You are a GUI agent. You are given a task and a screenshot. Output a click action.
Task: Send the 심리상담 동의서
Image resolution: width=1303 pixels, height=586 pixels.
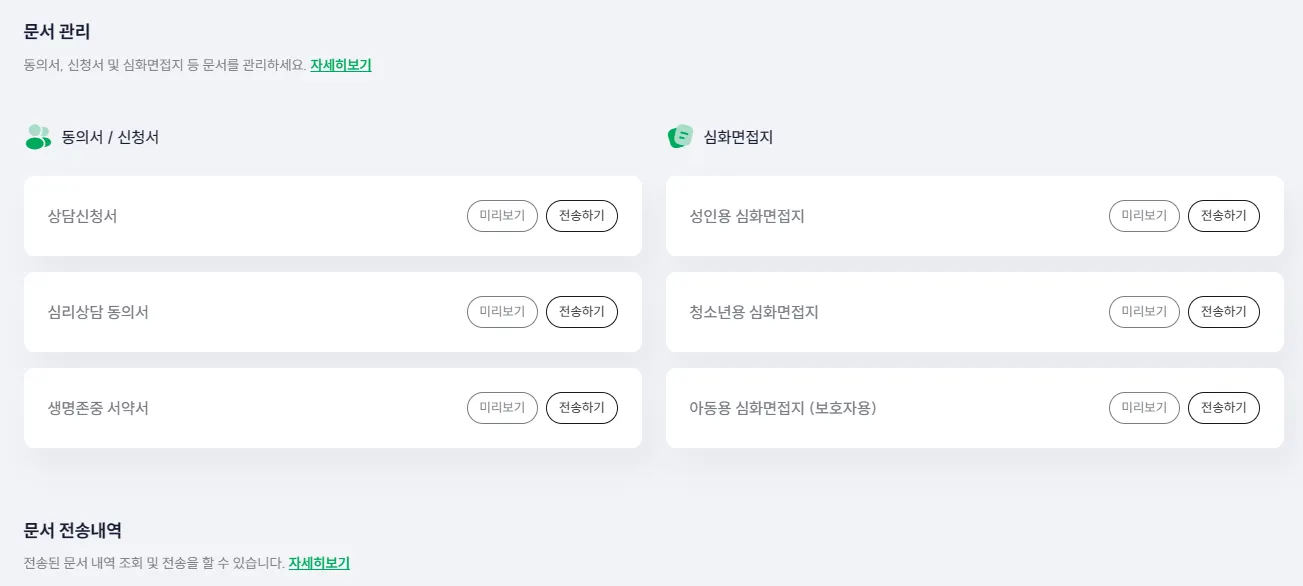582,312
